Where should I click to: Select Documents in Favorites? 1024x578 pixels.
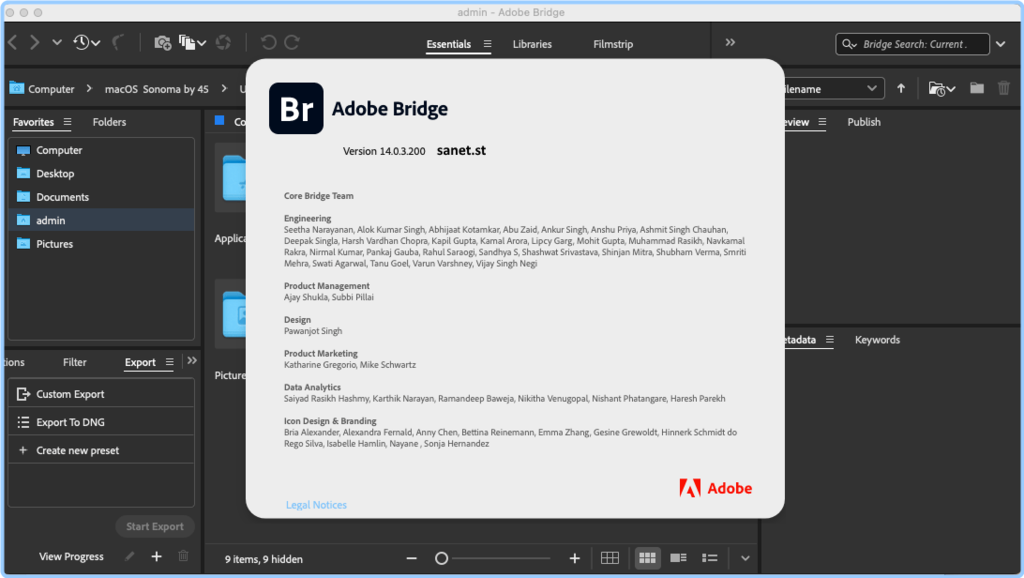pyautogui.click(x=101, y=197)
